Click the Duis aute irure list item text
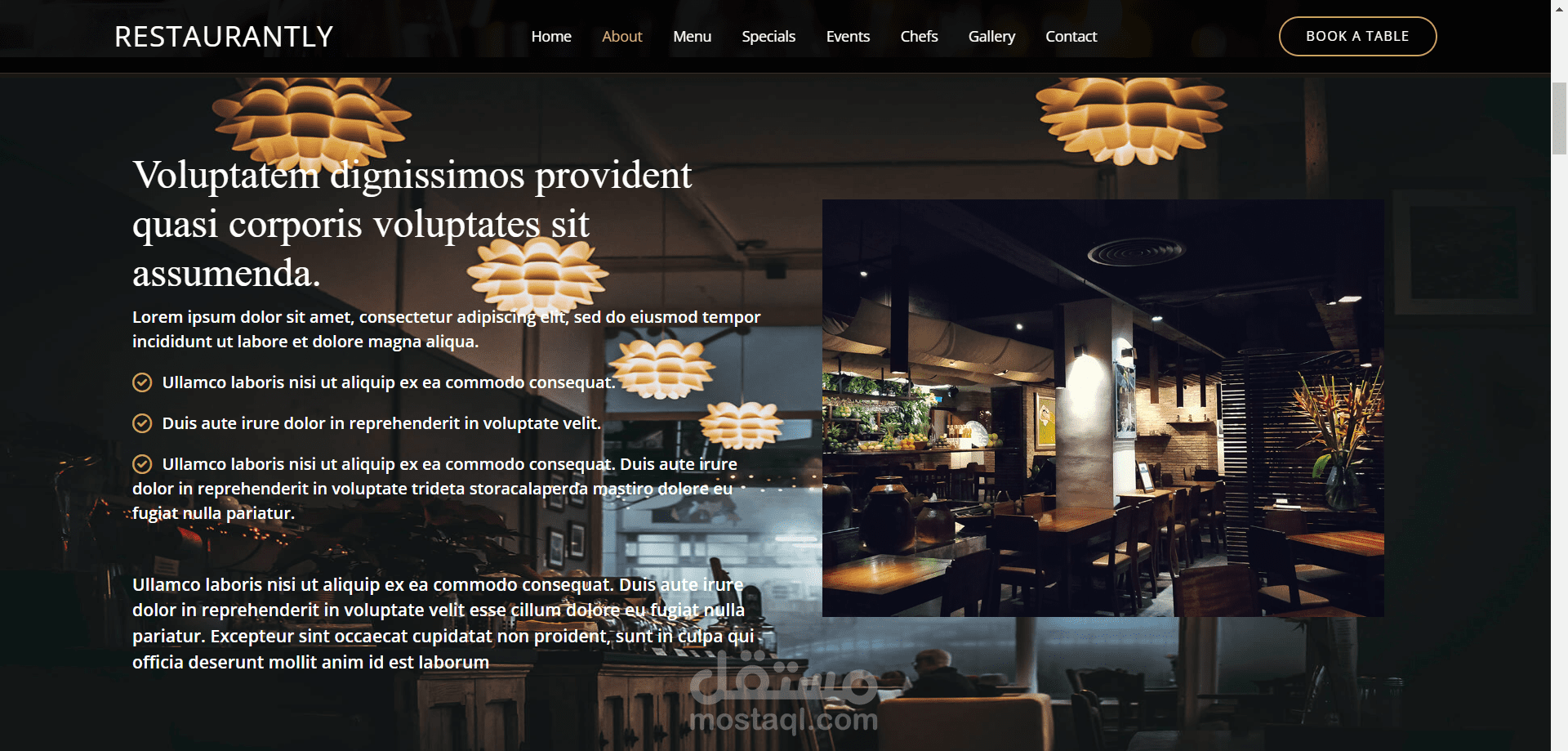 click(x=381, y=423)
